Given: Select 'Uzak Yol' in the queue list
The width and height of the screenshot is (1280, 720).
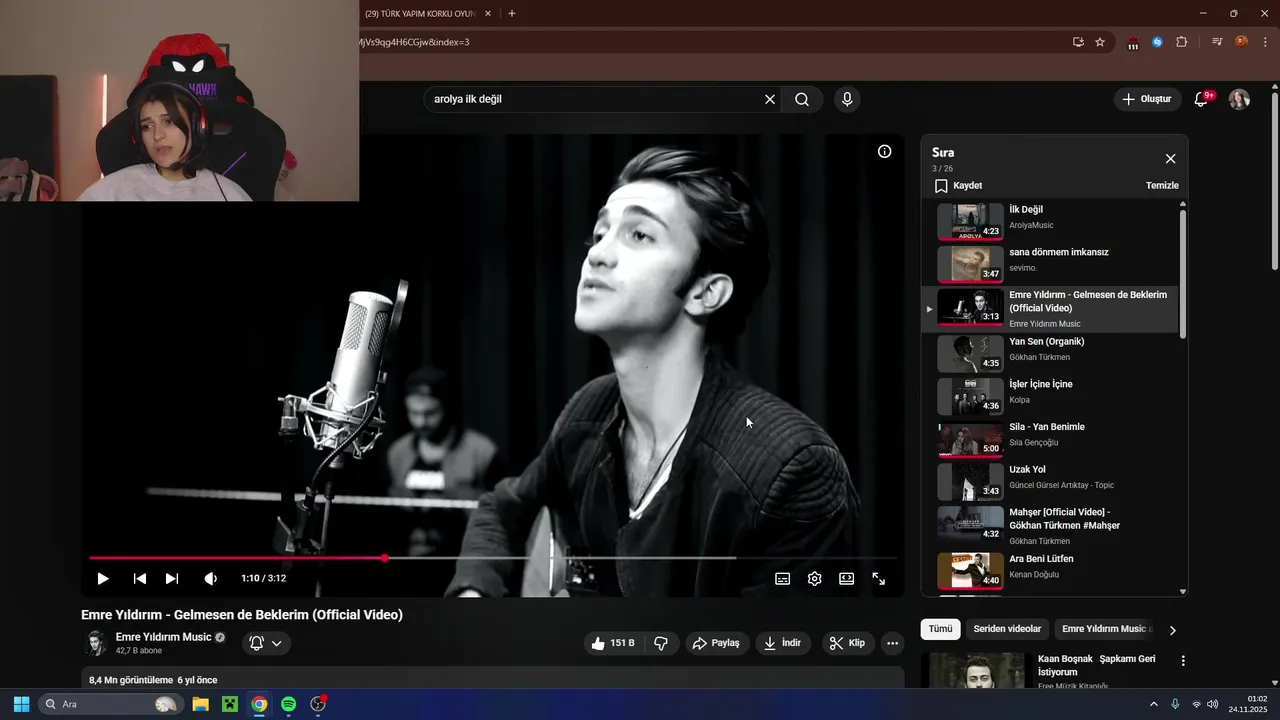Looking at the screenshot, I should (1052, 481).
